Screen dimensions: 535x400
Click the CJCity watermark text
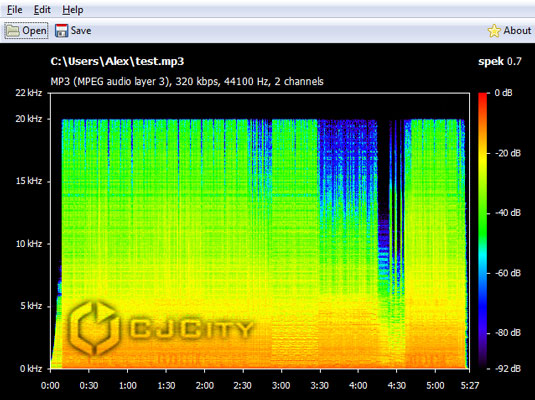[x=191, y=329]
